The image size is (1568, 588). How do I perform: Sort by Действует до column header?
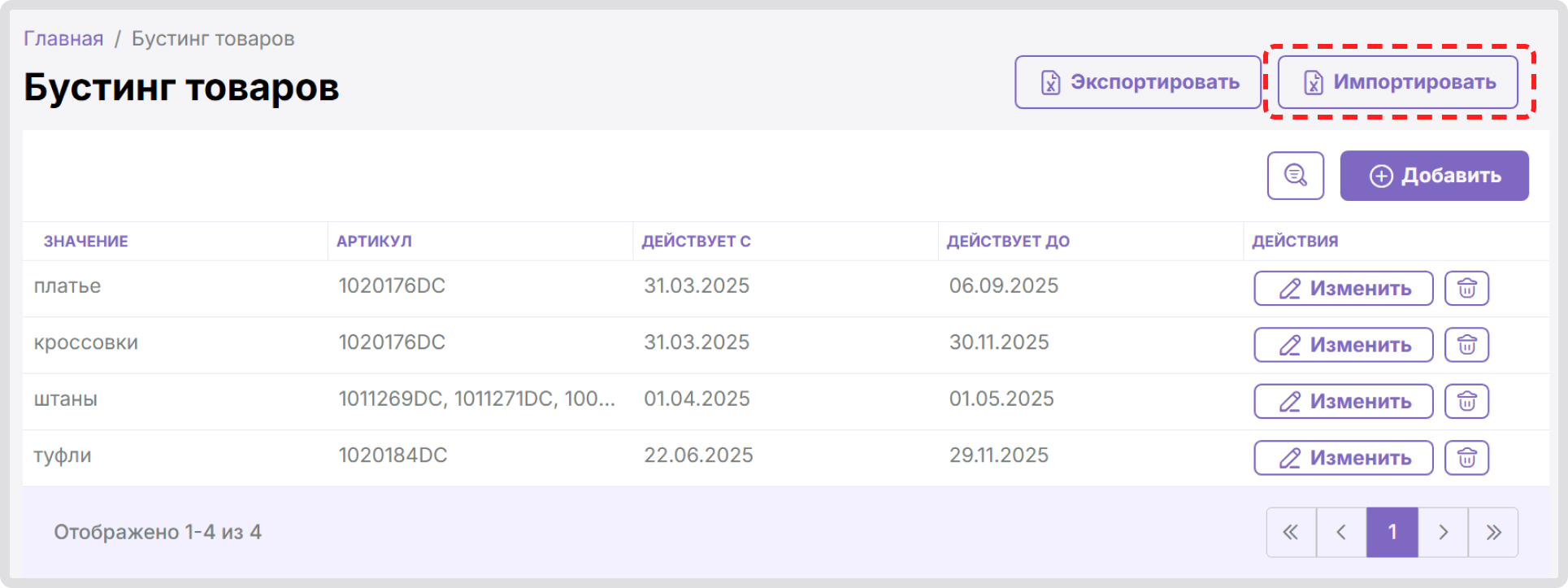pos(1008,242)
